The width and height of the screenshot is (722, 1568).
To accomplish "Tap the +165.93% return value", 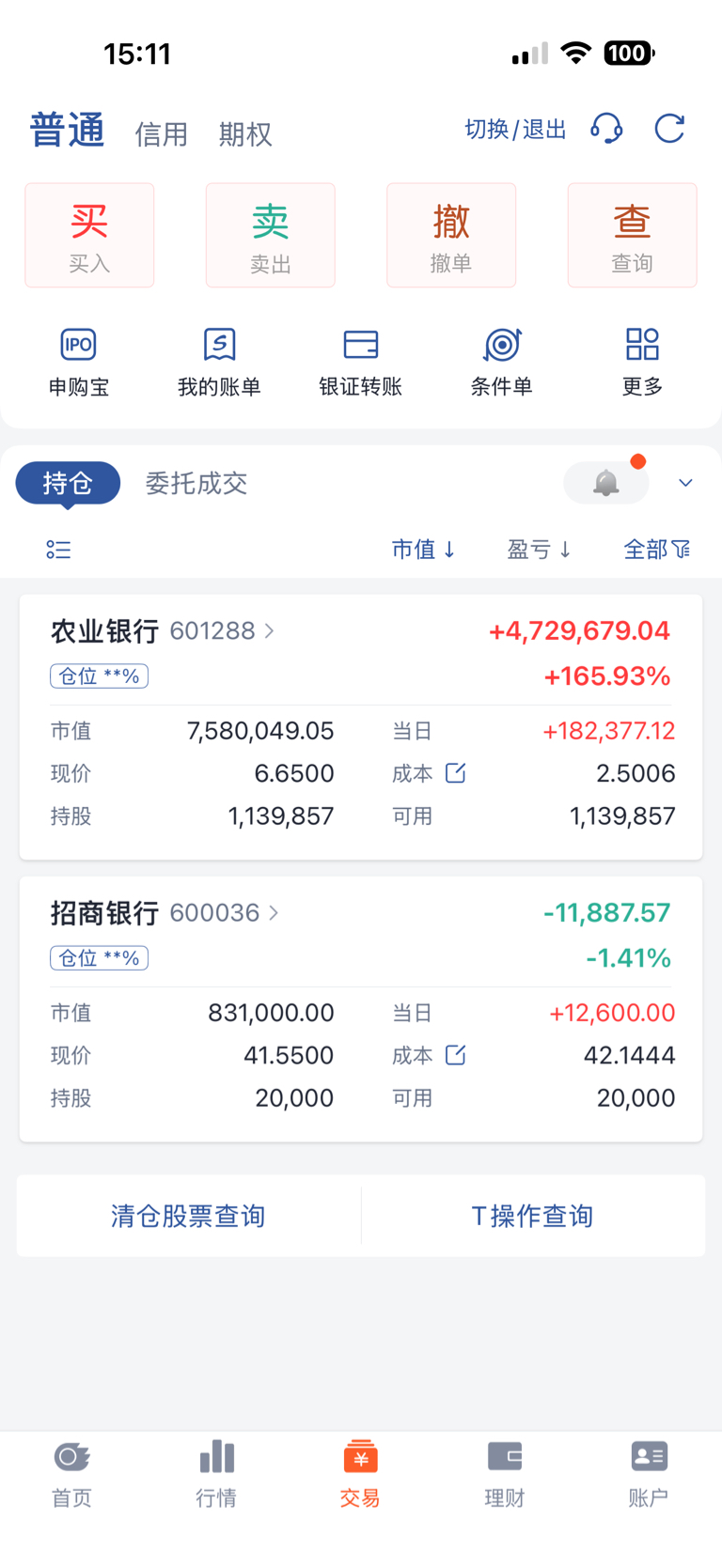I will point(607,676).
